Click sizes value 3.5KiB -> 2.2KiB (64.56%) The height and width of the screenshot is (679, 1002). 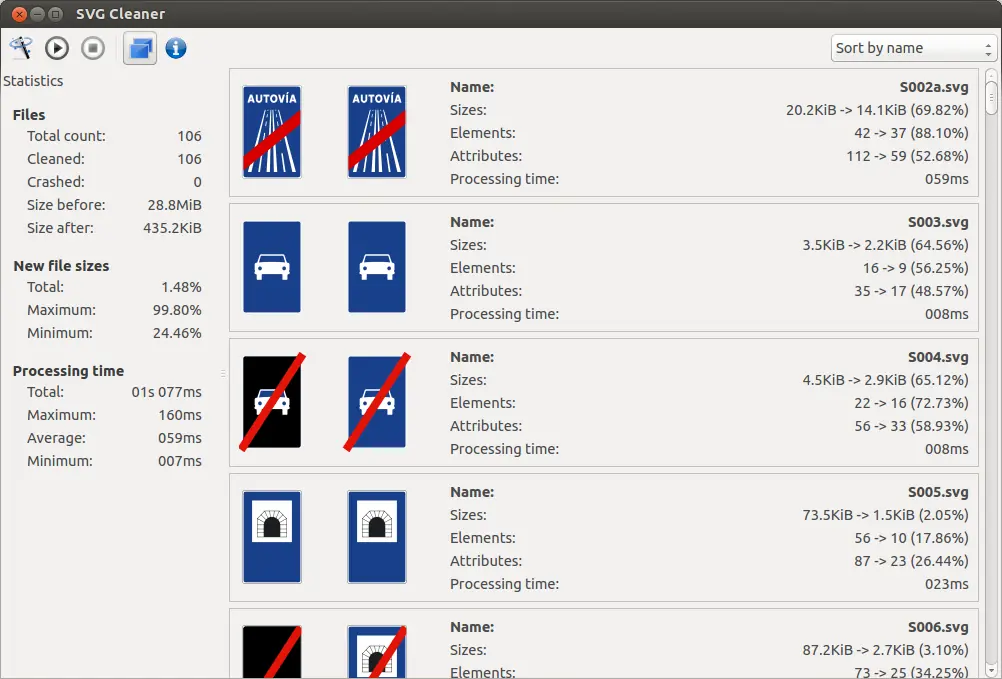point(885,245)
